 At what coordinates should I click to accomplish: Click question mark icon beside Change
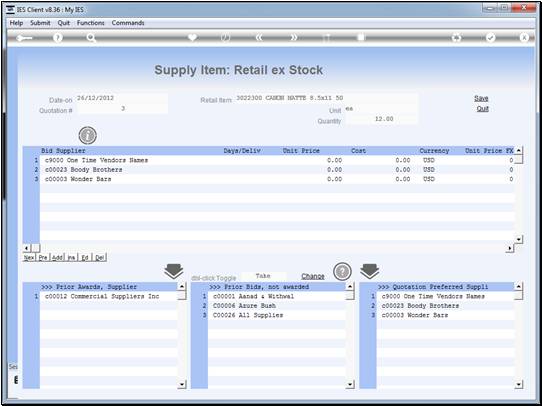[x=342, y=272]
